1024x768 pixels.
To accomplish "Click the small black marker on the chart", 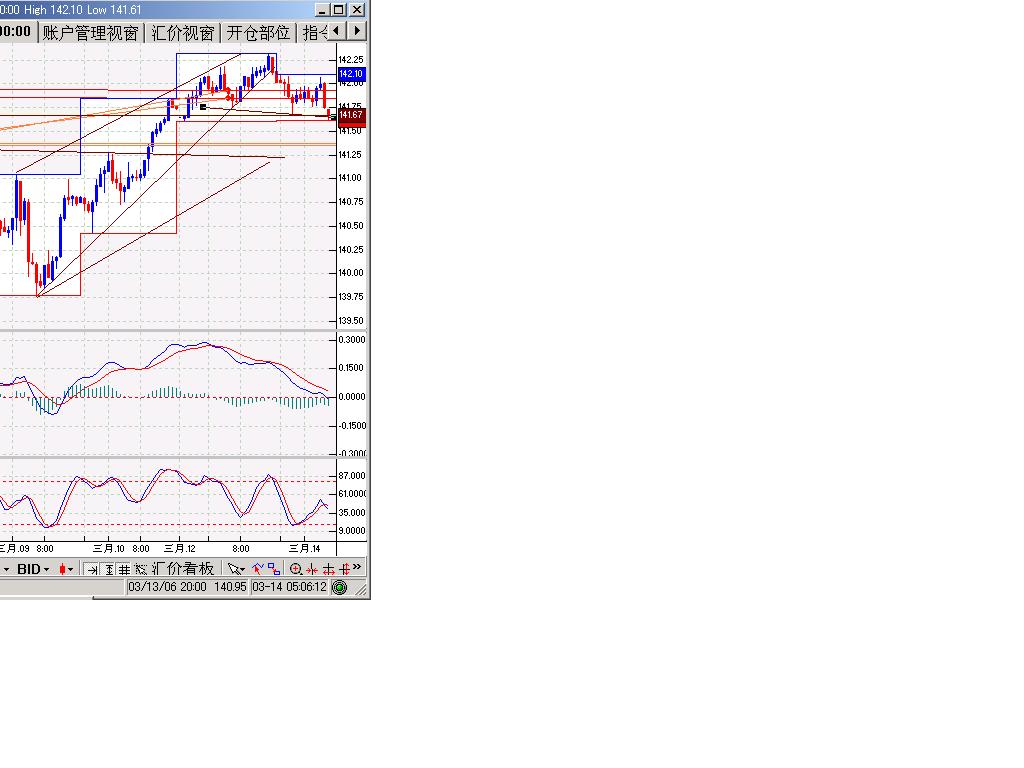I will tap(203, 106).
